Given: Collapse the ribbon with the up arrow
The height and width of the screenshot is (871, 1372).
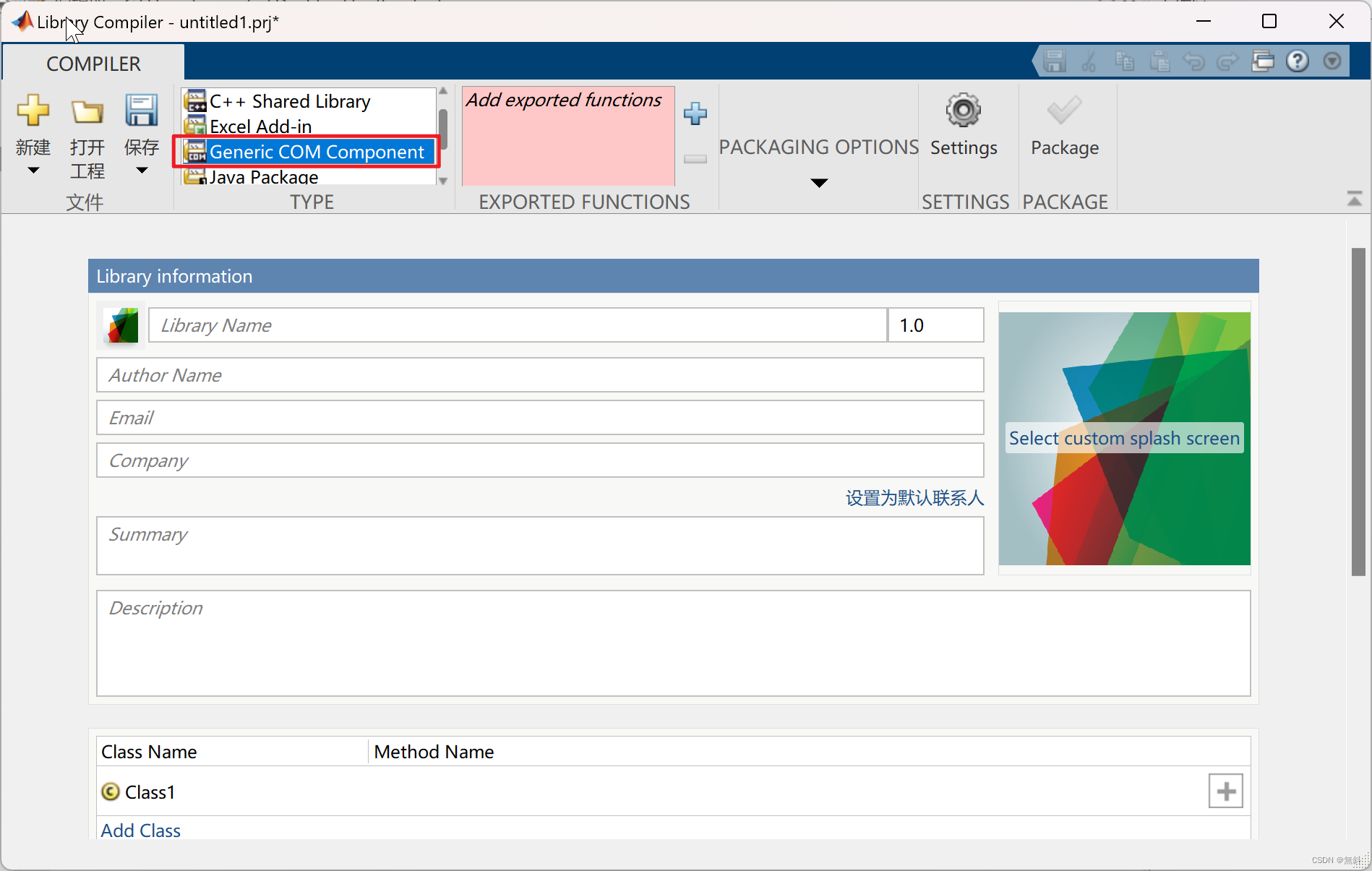Looking at the screenshot, I should point(1355,197).
